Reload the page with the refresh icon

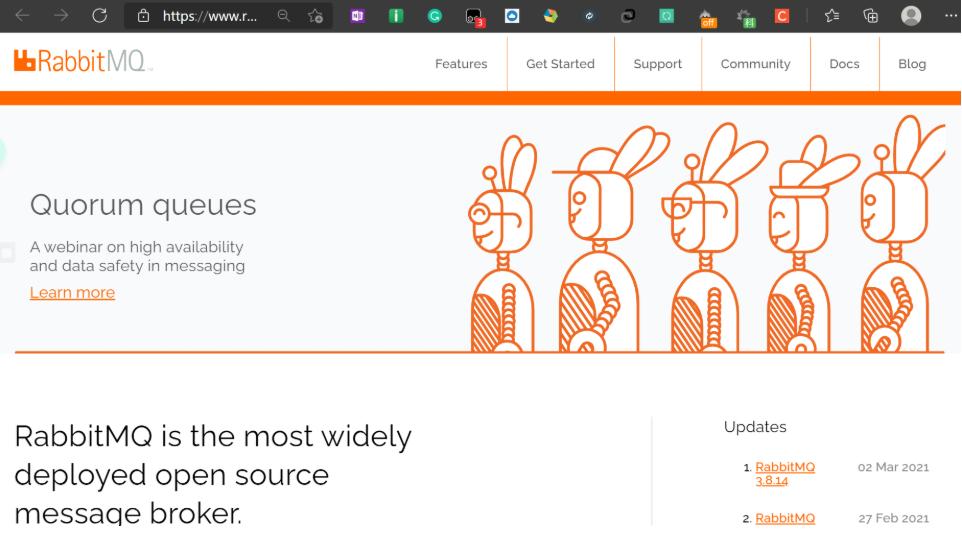(99, 15)
